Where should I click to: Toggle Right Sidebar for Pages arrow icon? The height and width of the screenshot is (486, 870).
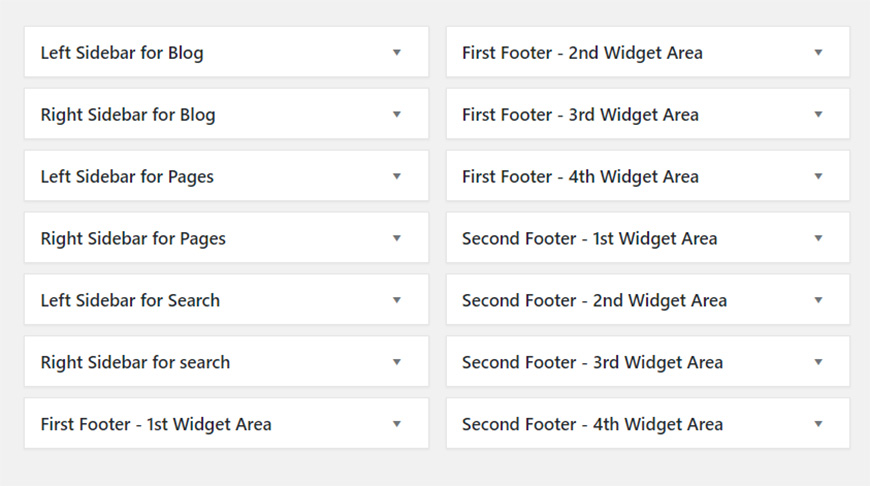tap(397, 238)
